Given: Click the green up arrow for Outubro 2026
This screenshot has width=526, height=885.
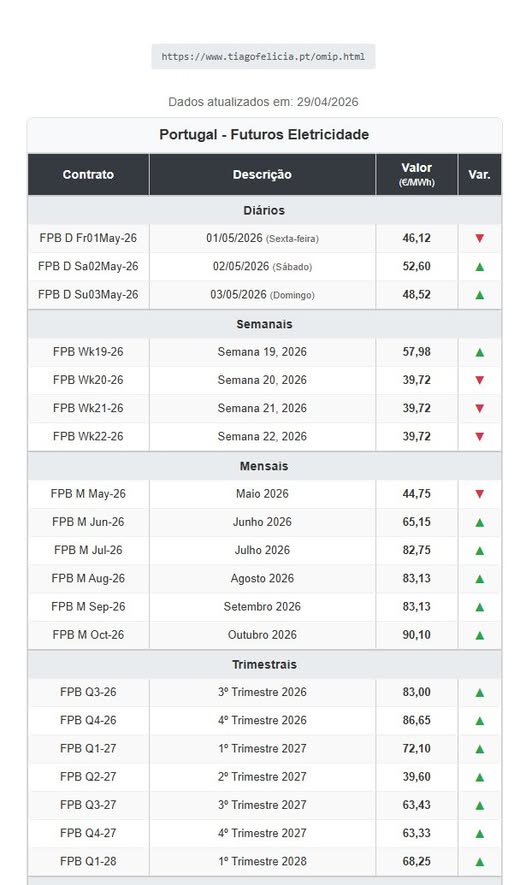Looking at the screenshot, I should coord(479,635).
